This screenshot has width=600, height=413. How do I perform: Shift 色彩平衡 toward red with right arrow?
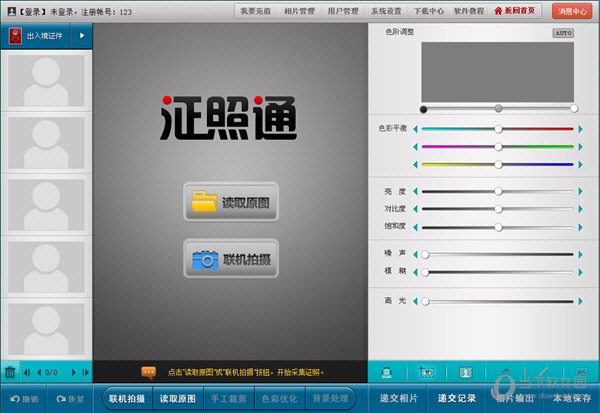tap(580, 129)
